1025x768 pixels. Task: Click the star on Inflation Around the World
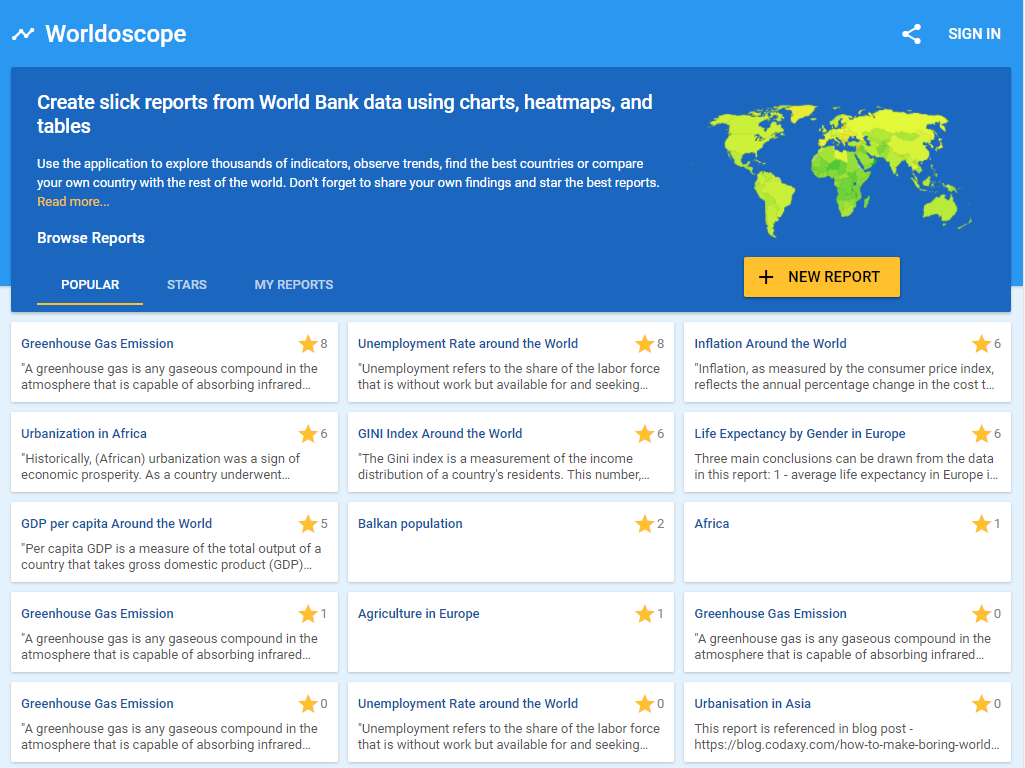[x=981, y=344]
